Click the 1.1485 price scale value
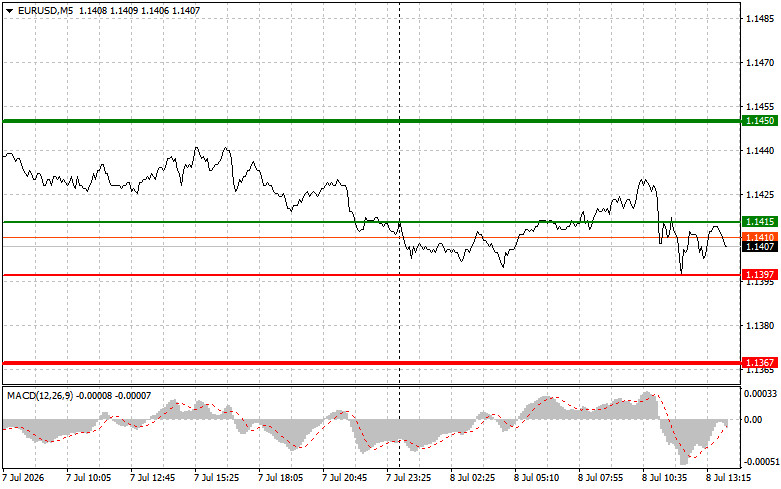The width and height of the screenshot is (781, 489). [x=760, y=19]
